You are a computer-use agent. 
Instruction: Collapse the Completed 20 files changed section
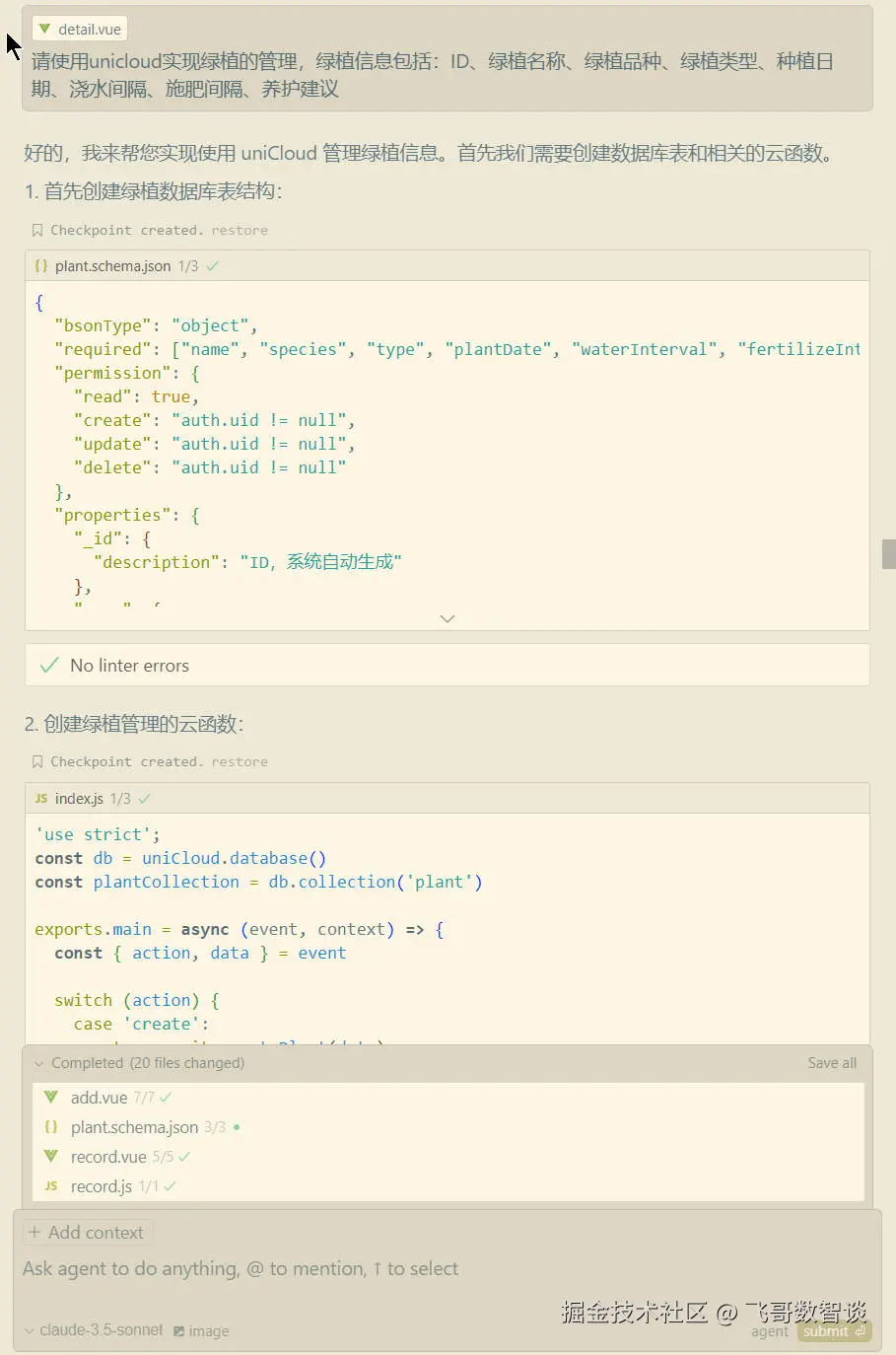tap(38, 1062)
